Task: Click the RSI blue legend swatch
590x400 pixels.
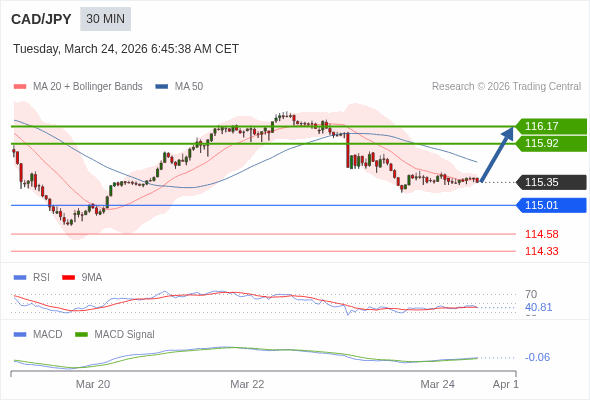Action: (20, 278)
